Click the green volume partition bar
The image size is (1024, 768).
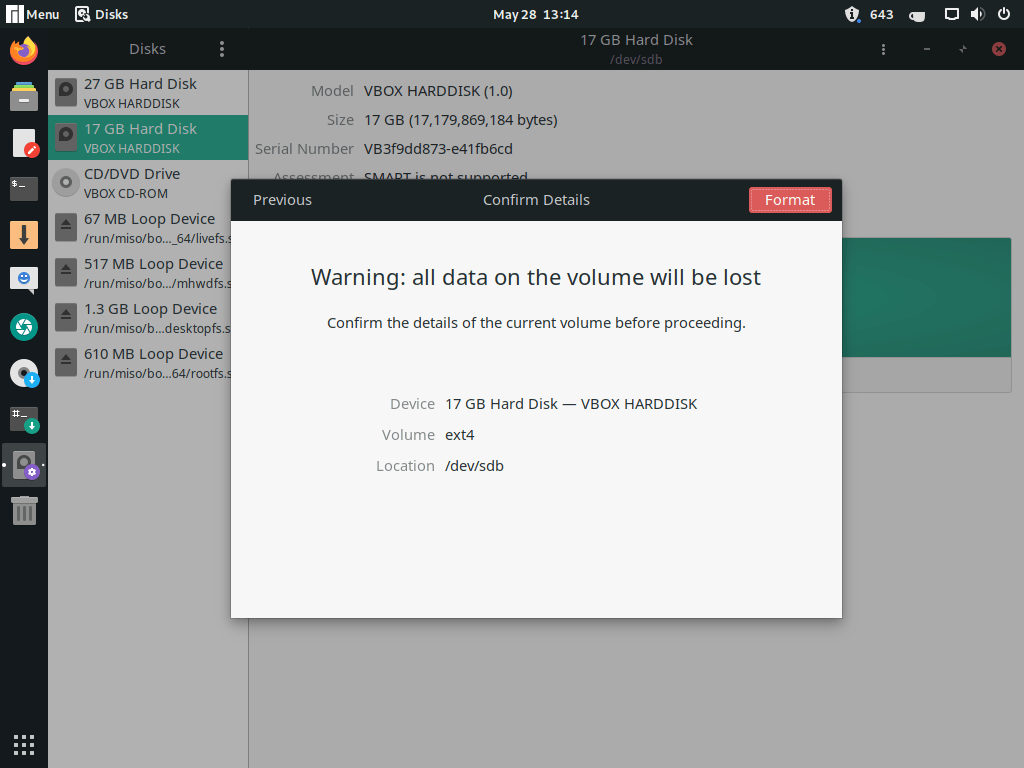pyautogui.click(x=926, y=297)
